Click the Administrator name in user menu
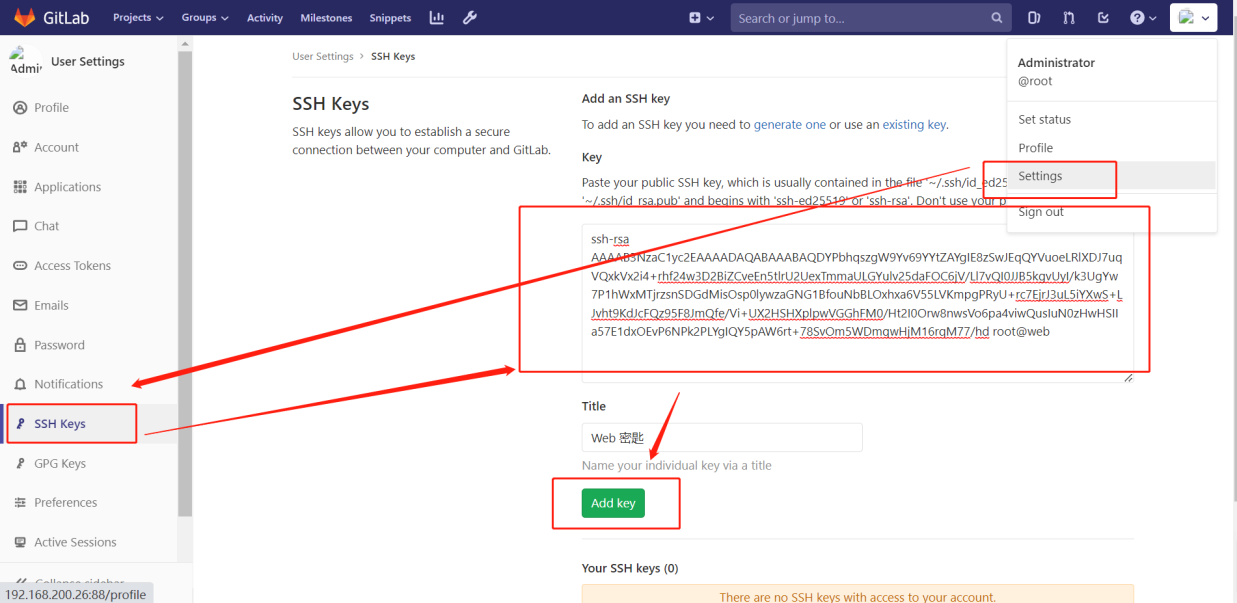The width and height of the screenshot is (1237, 603). tap(1056, 62)
